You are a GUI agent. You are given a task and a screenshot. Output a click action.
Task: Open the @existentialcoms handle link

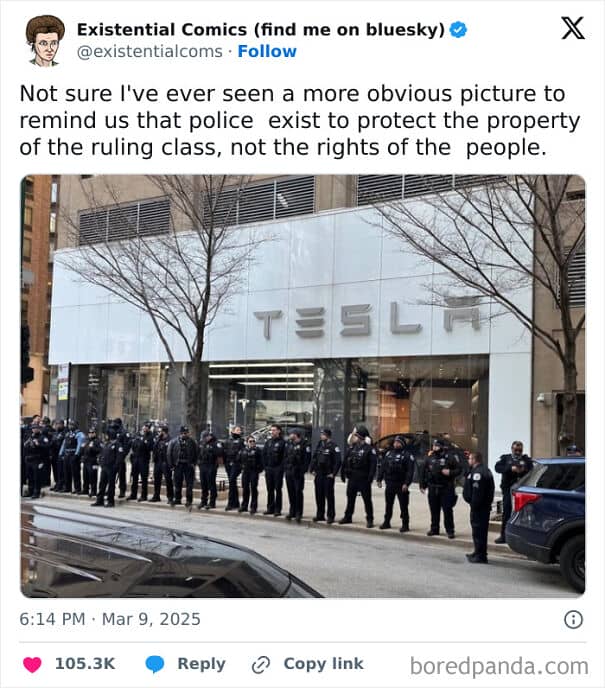pos(150,51)
